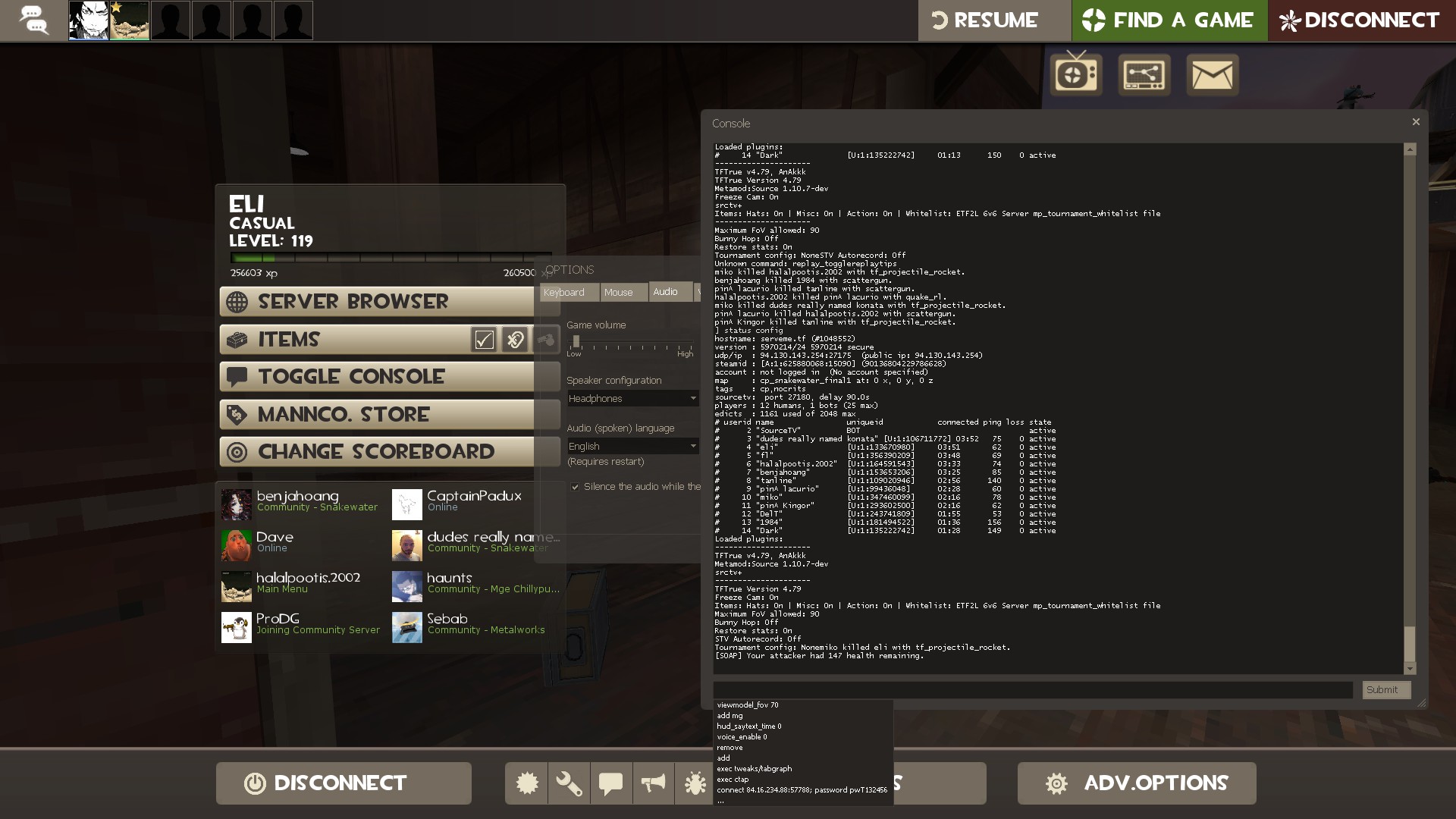Click the console command input field
Screen dimensions: 1456x819
coord(1033,690)
